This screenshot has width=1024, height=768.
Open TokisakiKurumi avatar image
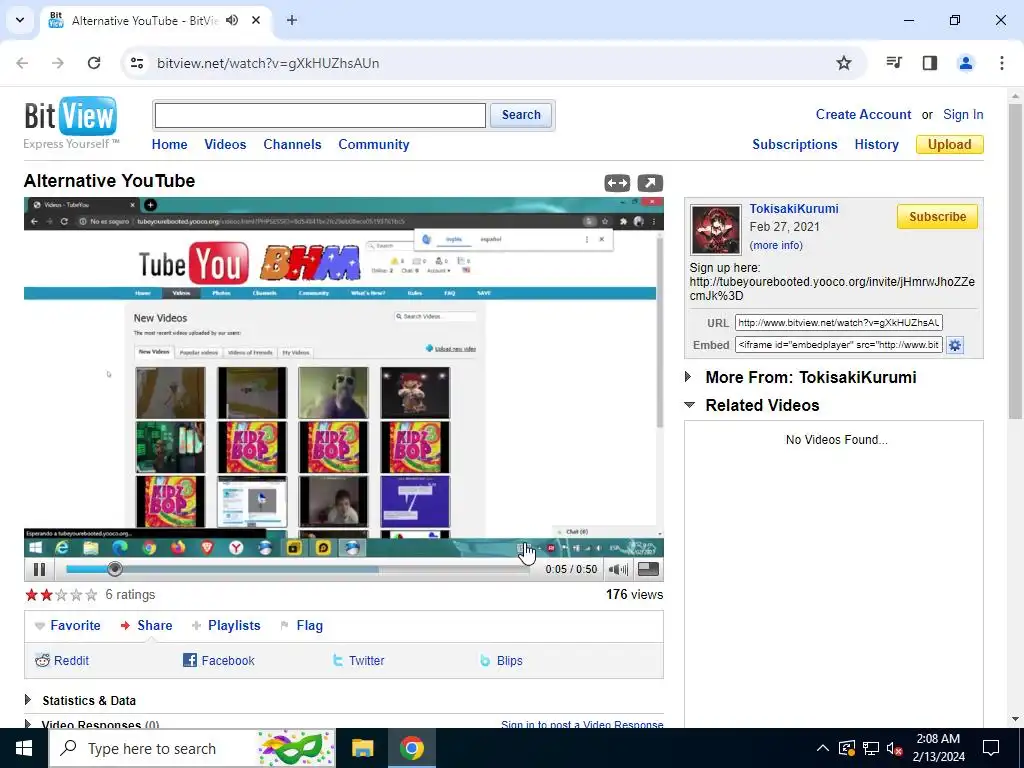coord(716,229)
